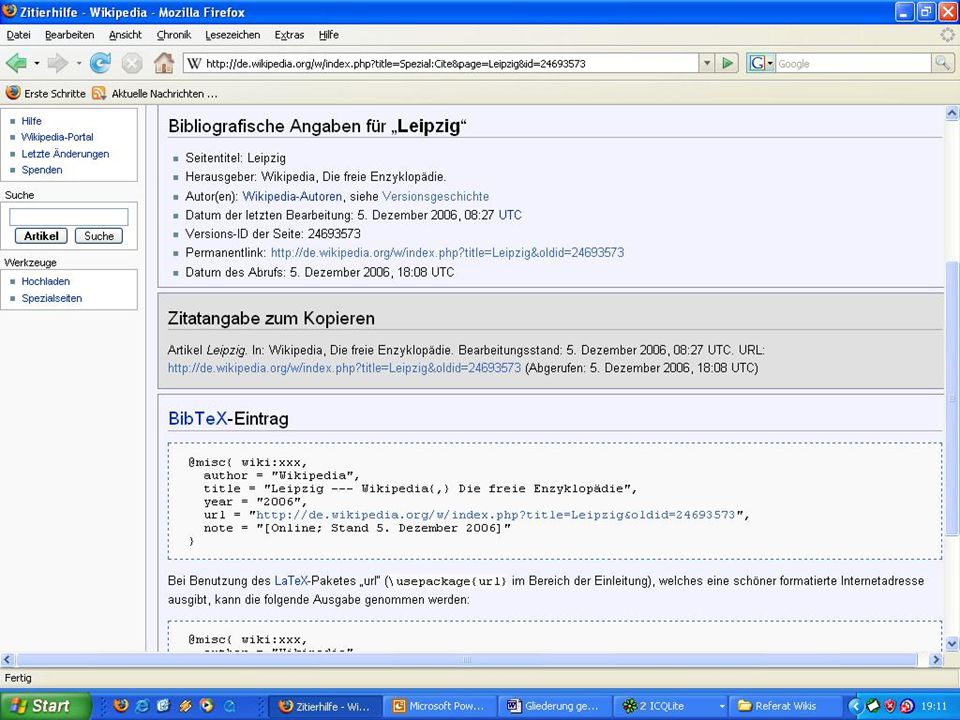This screenshot has height=720, width=960.
Task: Click the third Quick Launch icon after Internet Explorer
Action: click(x=163, y=705)
